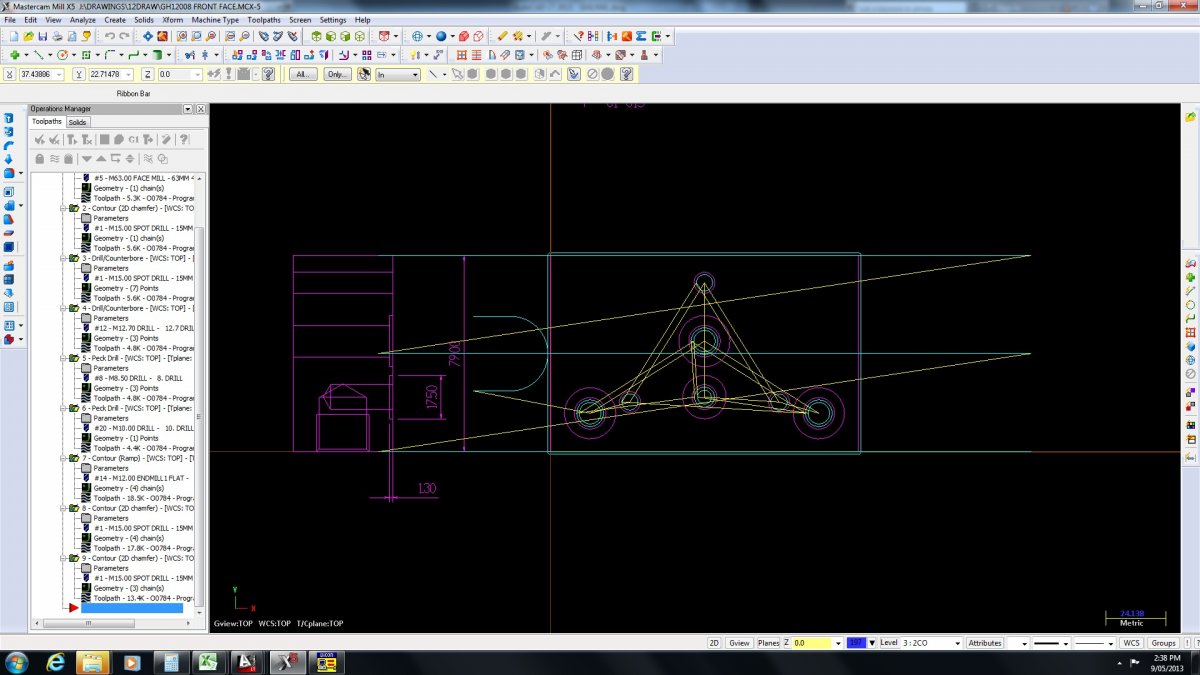The image size is (1200, 675).
Task: Click Windows Start button
Action: [x=18, y=662]
